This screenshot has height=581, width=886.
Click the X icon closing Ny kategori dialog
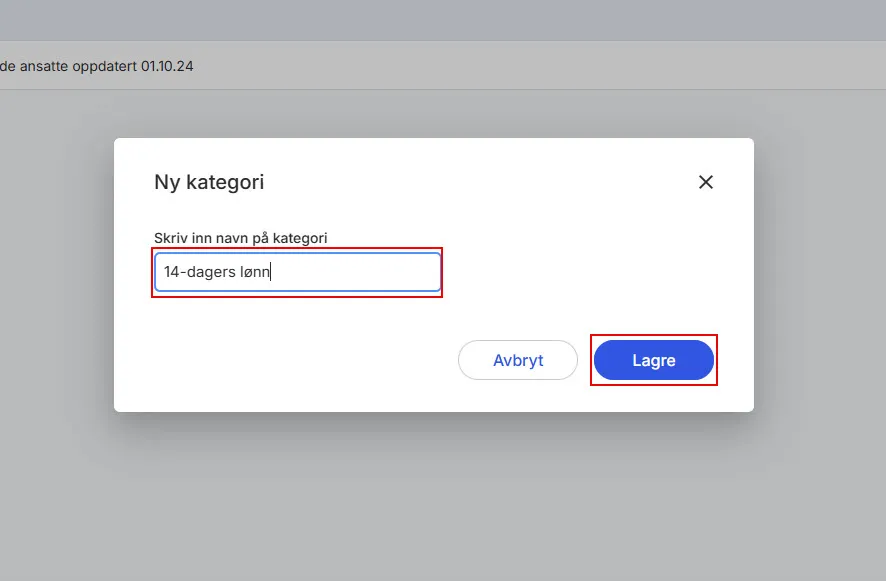point(706,182)
